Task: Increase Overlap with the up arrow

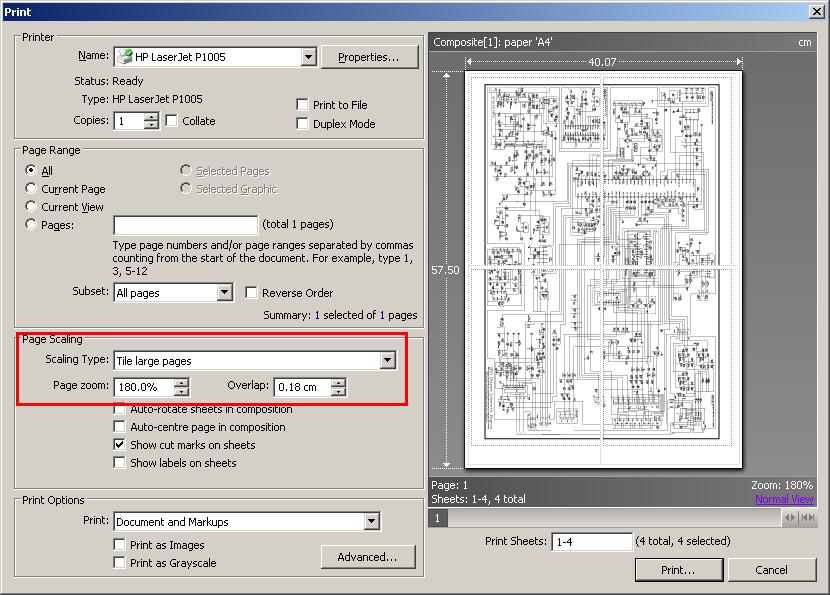Action: coord(338,382)
